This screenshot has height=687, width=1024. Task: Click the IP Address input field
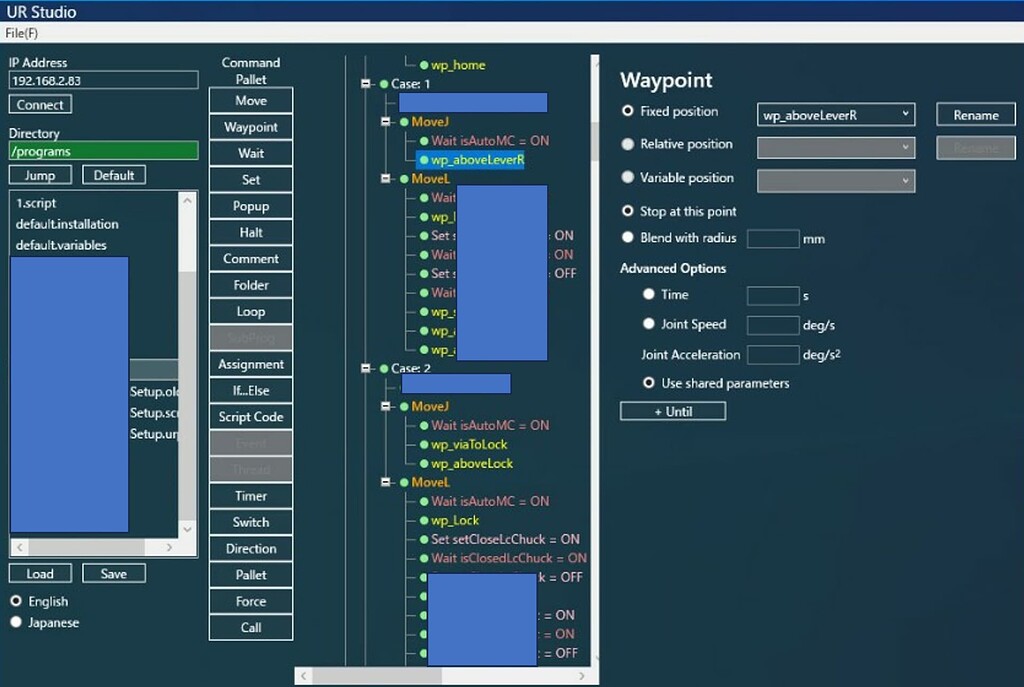pyautogui.click(x=103, y=80)
